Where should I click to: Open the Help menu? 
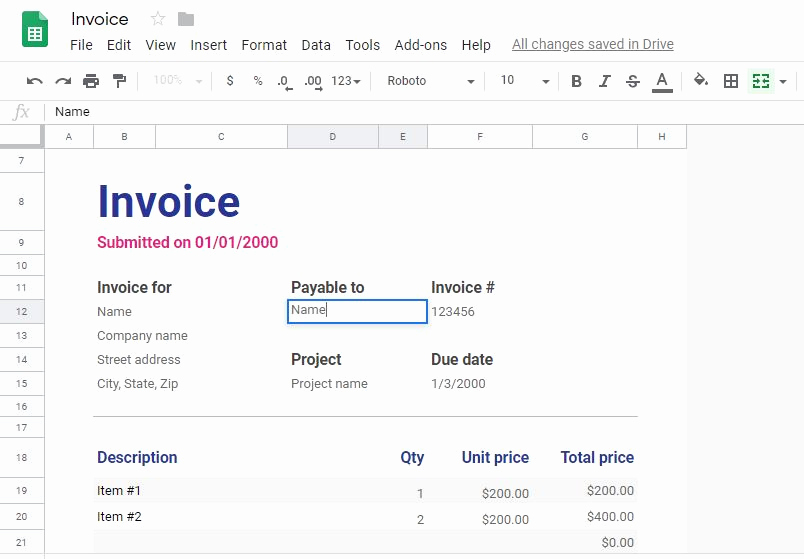tap(476, 45)
